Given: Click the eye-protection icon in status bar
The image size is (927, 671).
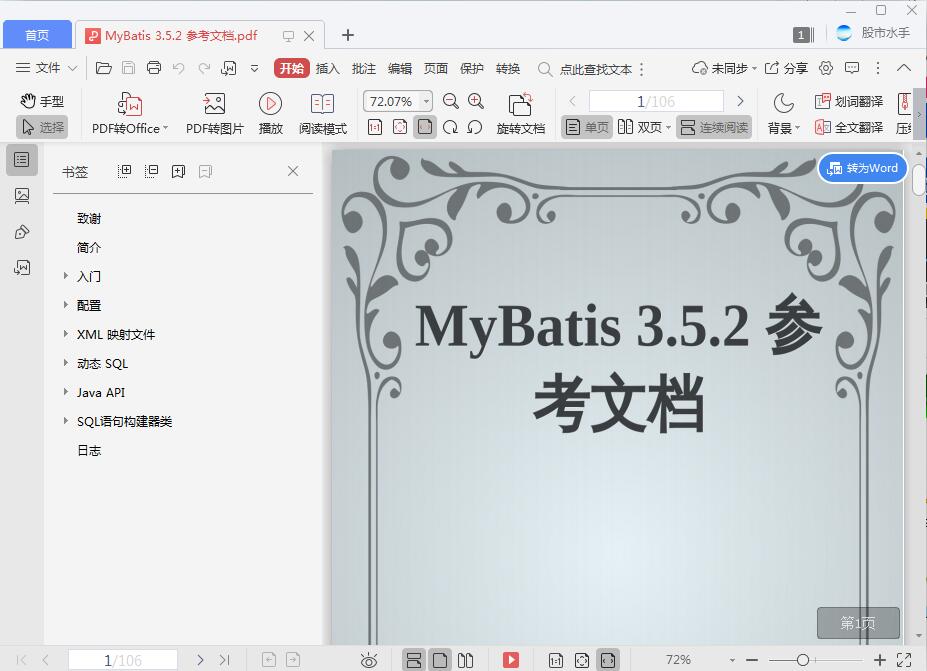Looking at the screenshot, I should click(x=369, y=660).
